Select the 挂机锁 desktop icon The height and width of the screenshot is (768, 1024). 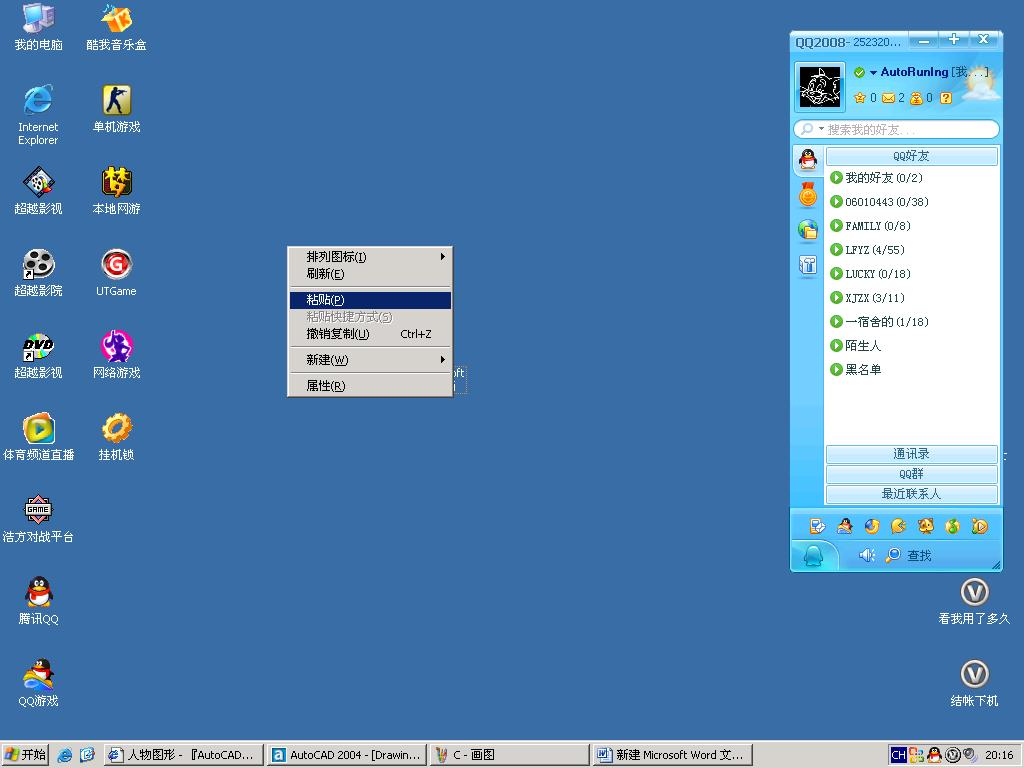116,436
